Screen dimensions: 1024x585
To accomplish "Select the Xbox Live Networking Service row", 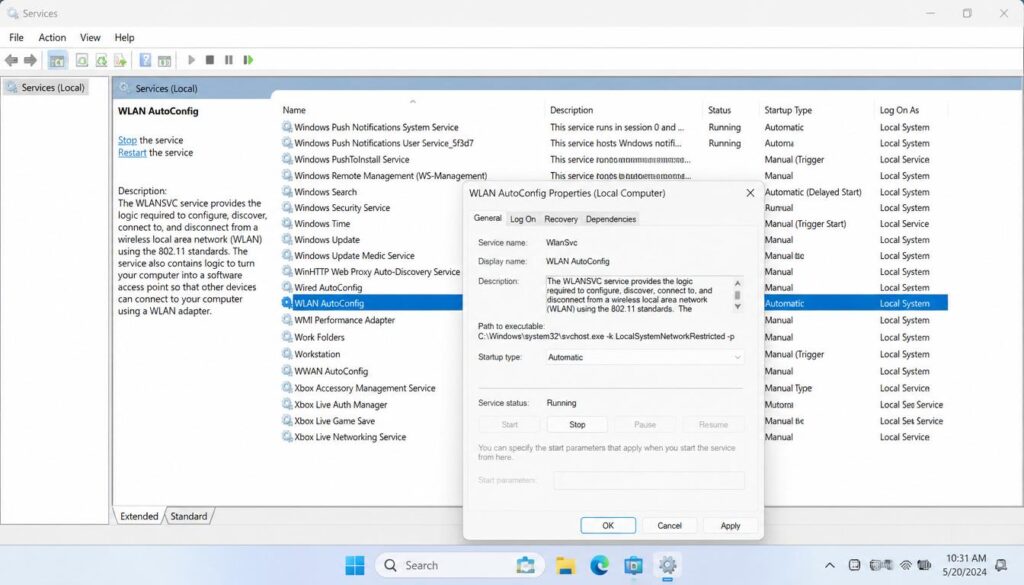I will pos(349,437).
